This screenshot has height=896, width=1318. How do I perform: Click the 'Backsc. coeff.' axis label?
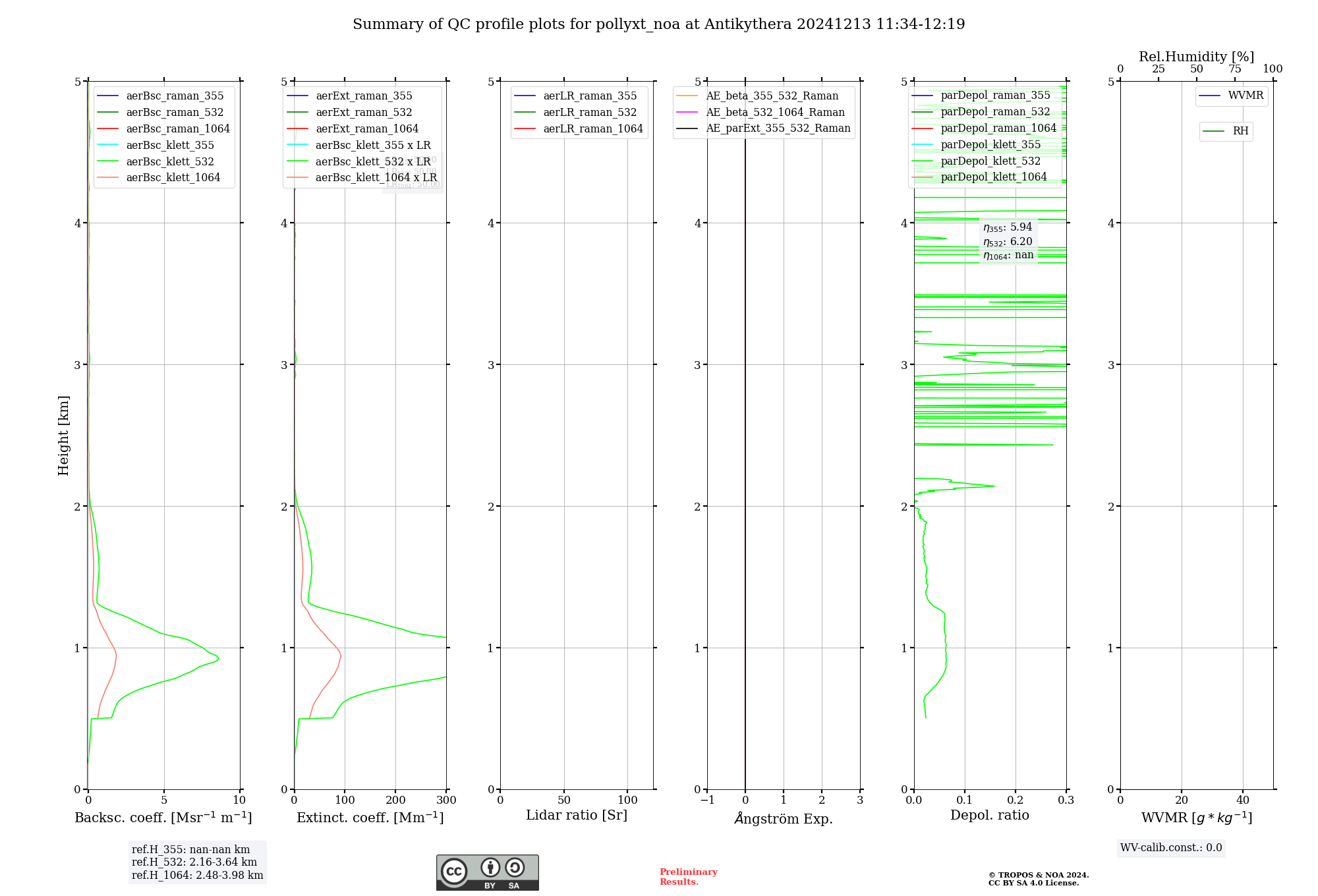click(x=163, y=818)
